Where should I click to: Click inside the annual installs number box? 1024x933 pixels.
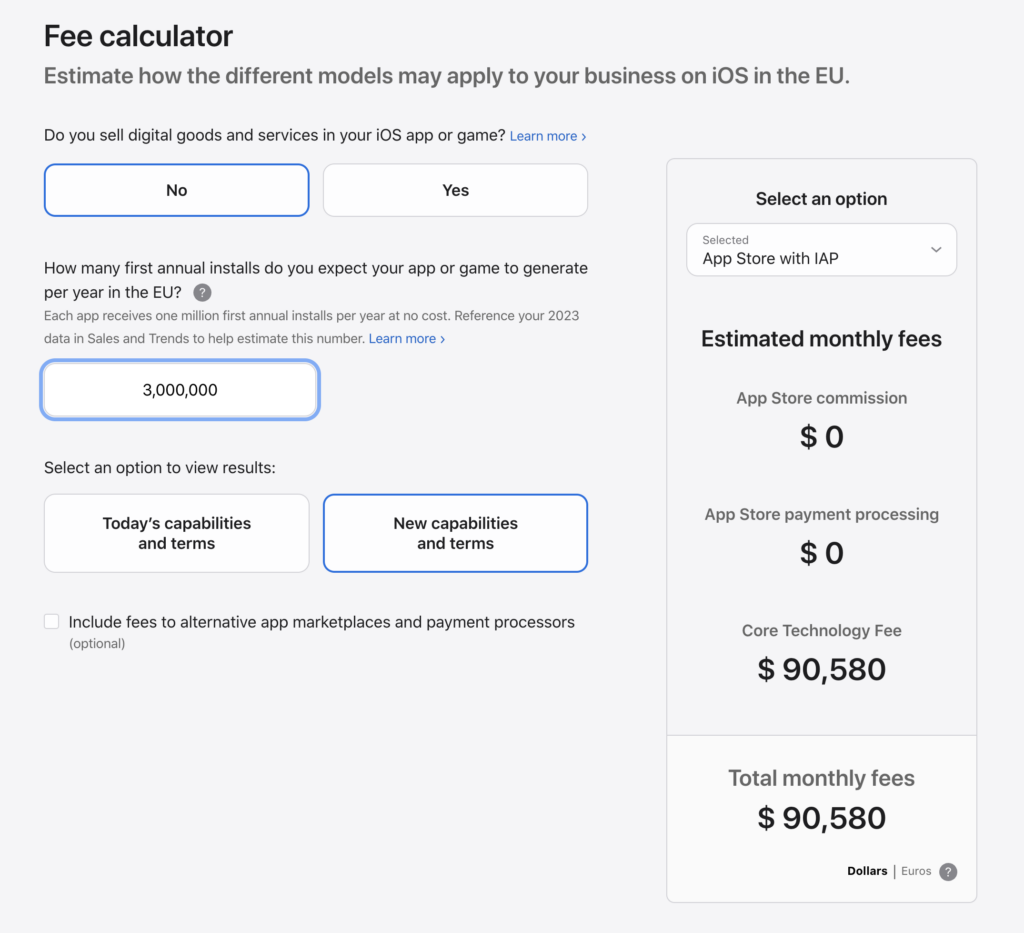179,390
